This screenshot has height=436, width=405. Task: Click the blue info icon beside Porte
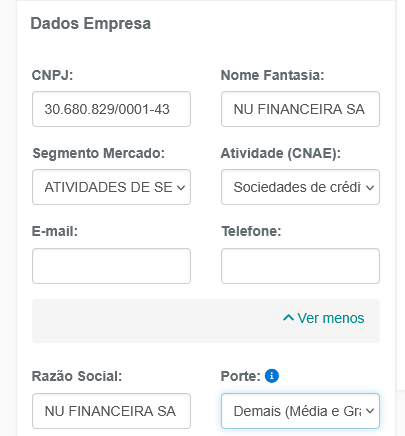272,376
